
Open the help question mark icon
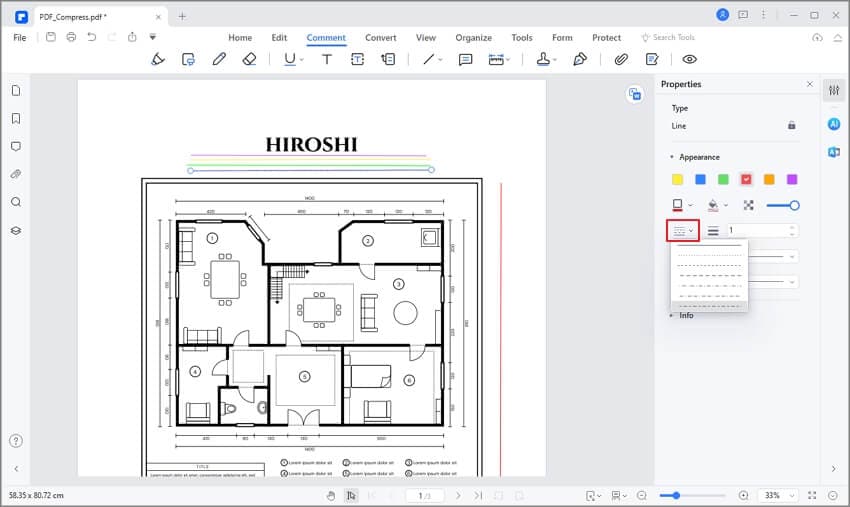point(16,440)
